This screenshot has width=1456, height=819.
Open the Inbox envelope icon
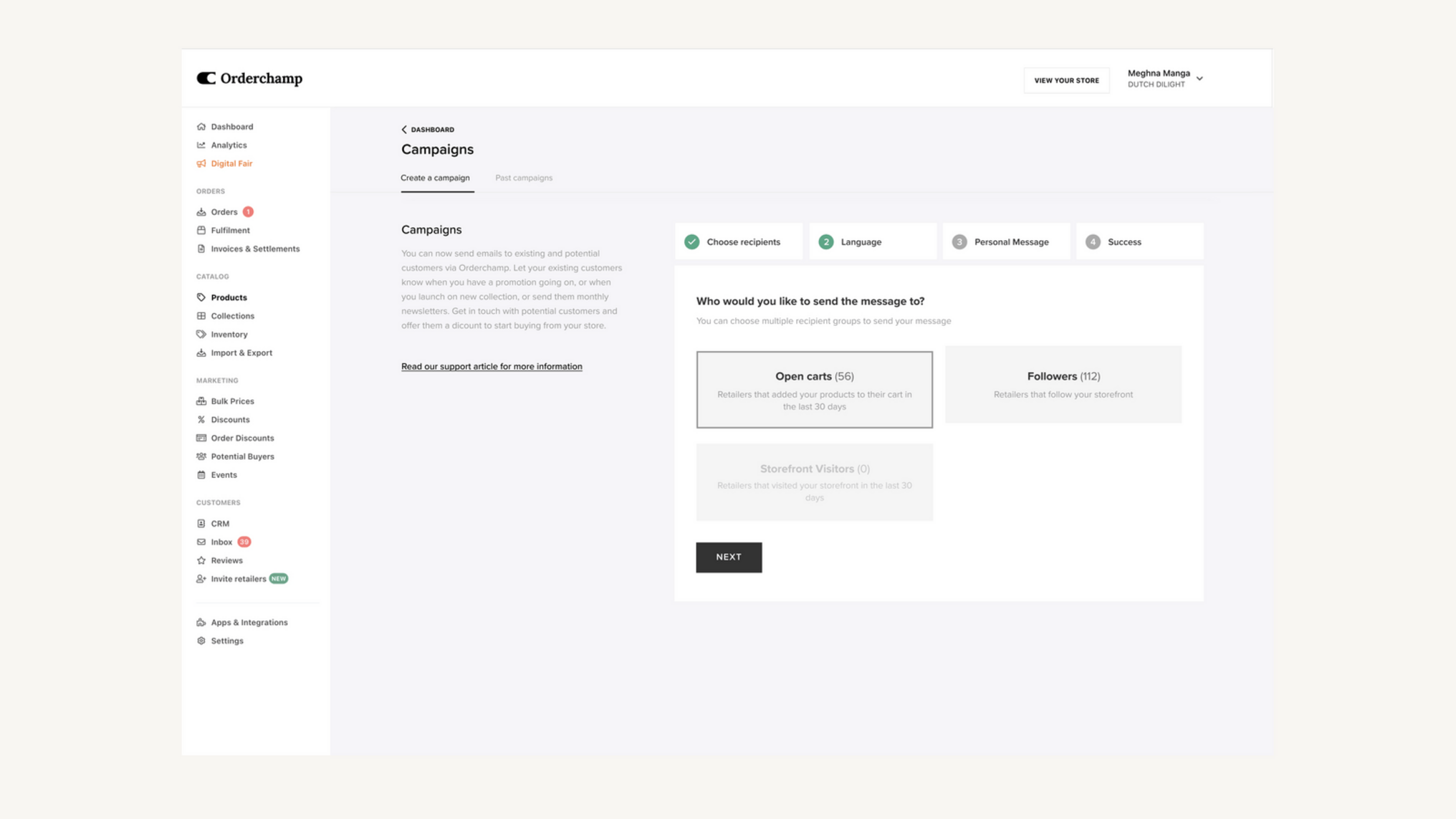(201, 542)
